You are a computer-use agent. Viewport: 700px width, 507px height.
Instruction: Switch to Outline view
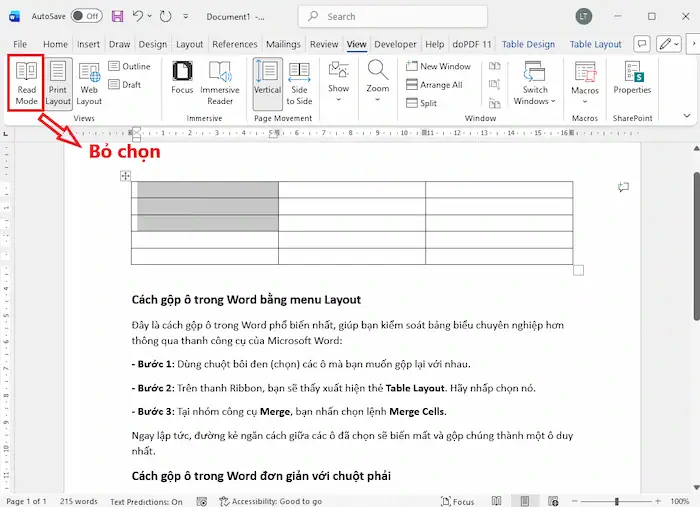tap(129, 66)
